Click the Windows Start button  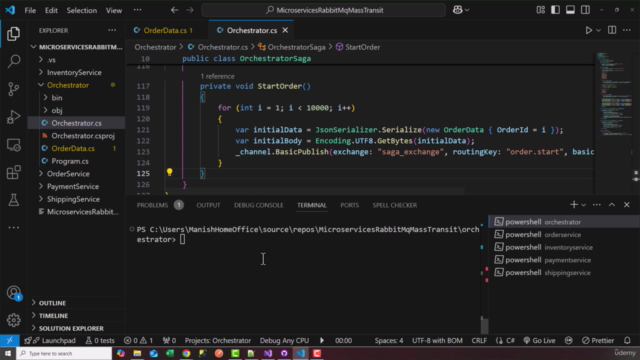(8, 353)
